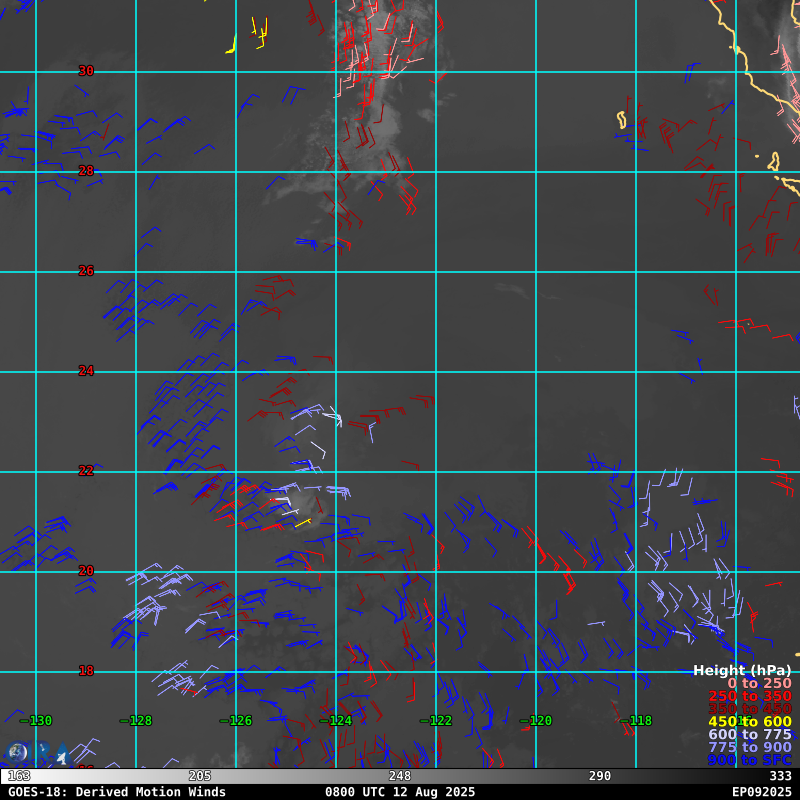Click the longitude -130 label
Image resolution: width=800 pixels, height=800 pixels.
tap(36, 721)
